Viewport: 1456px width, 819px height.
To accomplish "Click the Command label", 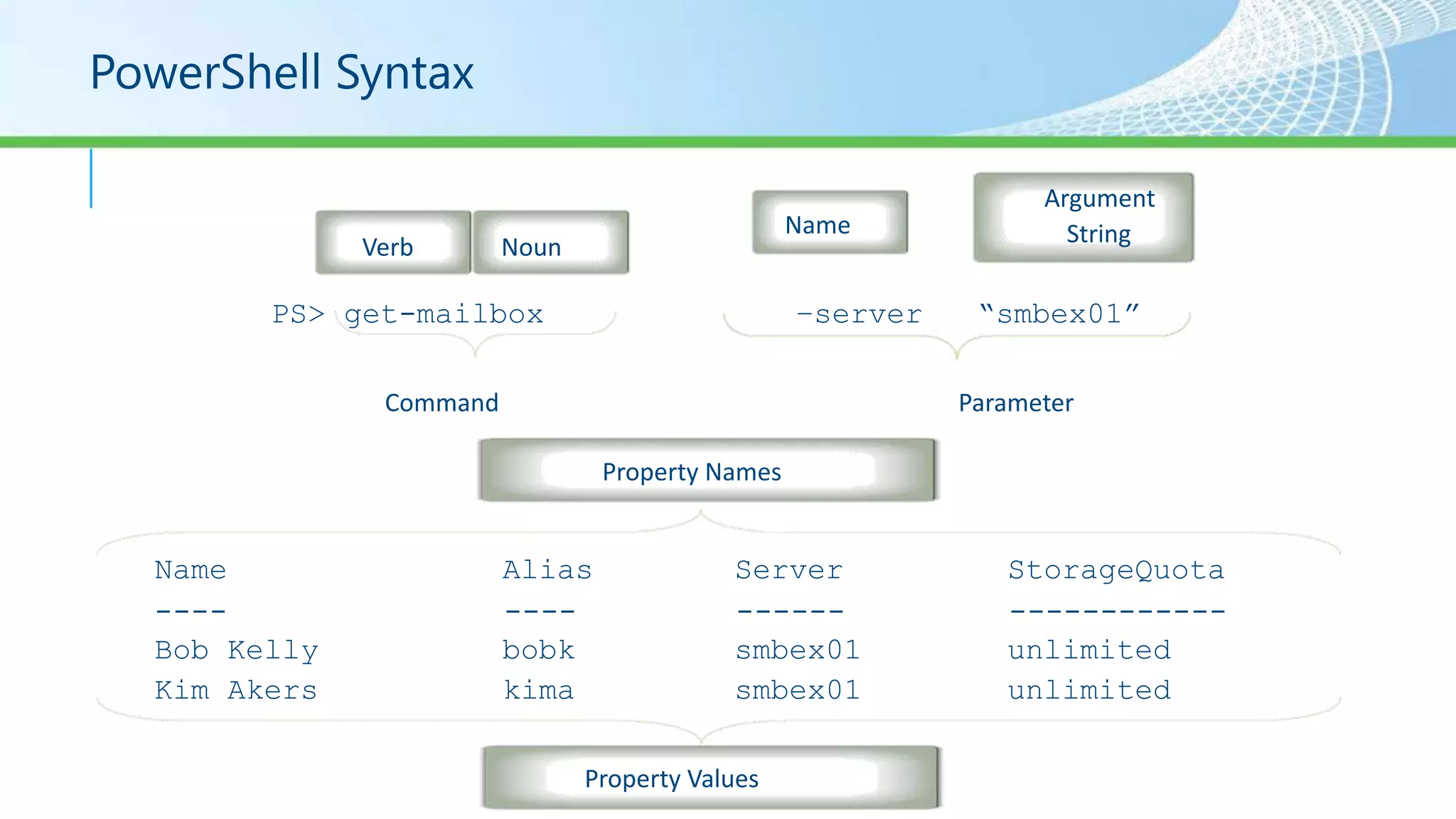I will tap(441, 403).
